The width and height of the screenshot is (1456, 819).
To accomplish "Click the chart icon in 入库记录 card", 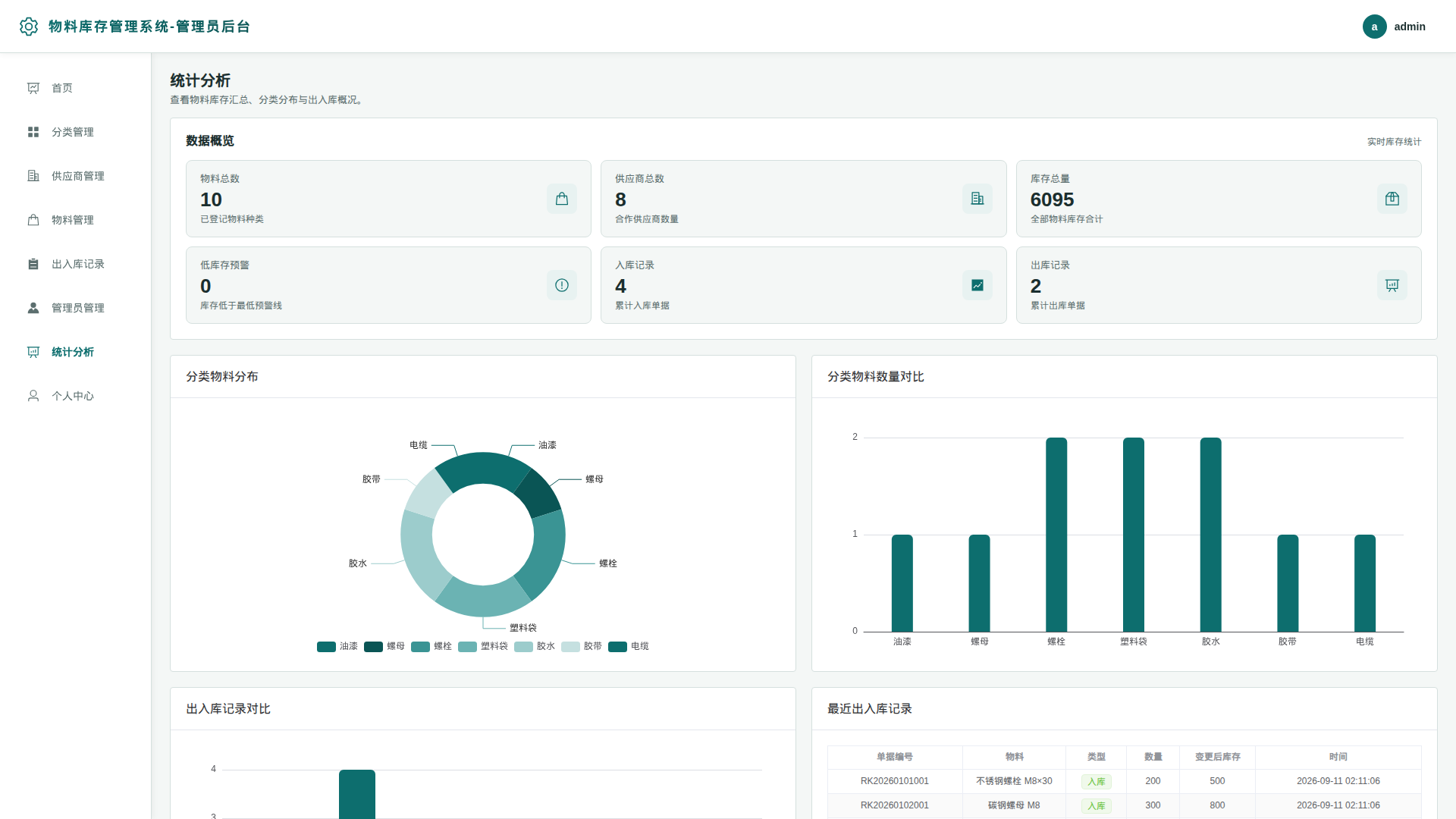I will [977, 285].
